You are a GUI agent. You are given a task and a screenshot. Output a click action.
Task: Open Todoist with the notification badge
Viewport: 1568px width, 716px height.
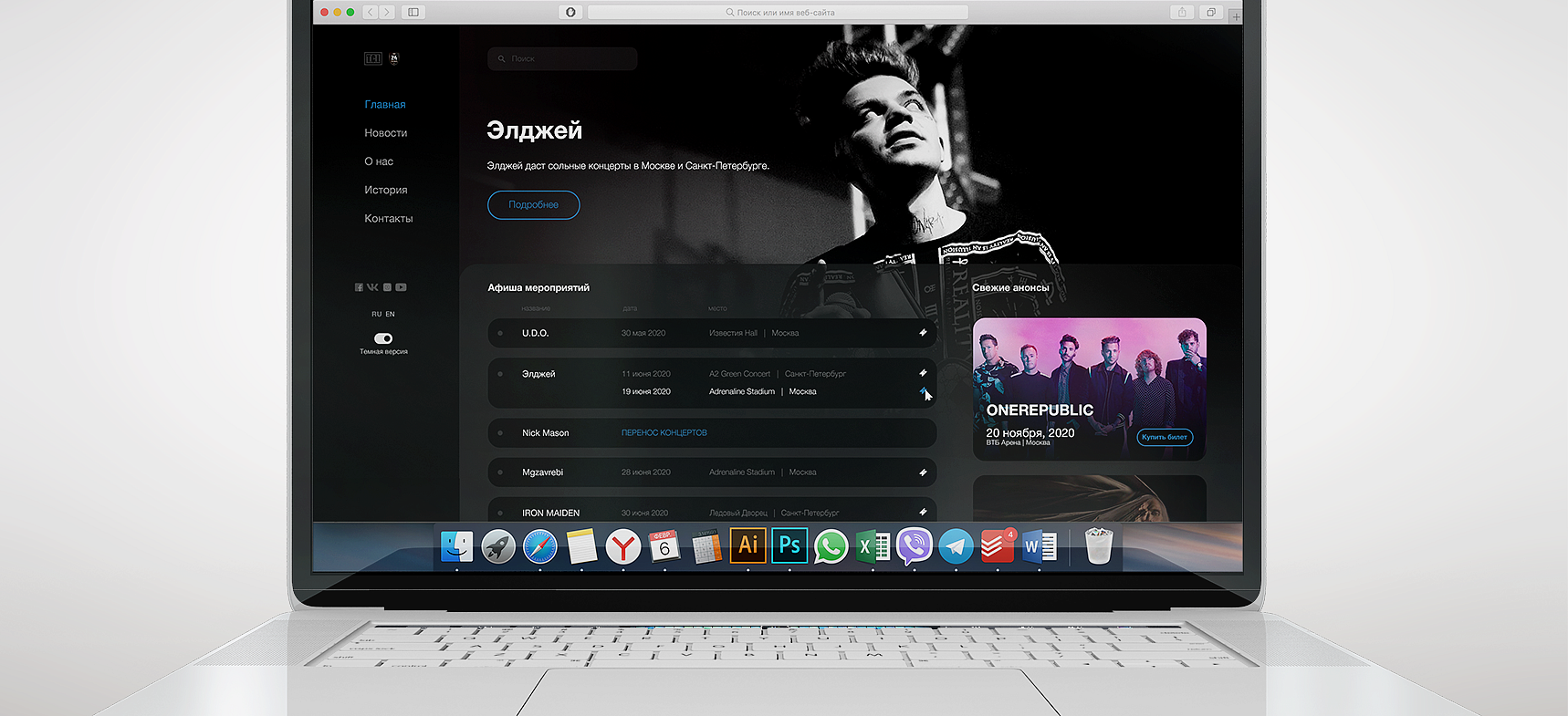point(998,546)
